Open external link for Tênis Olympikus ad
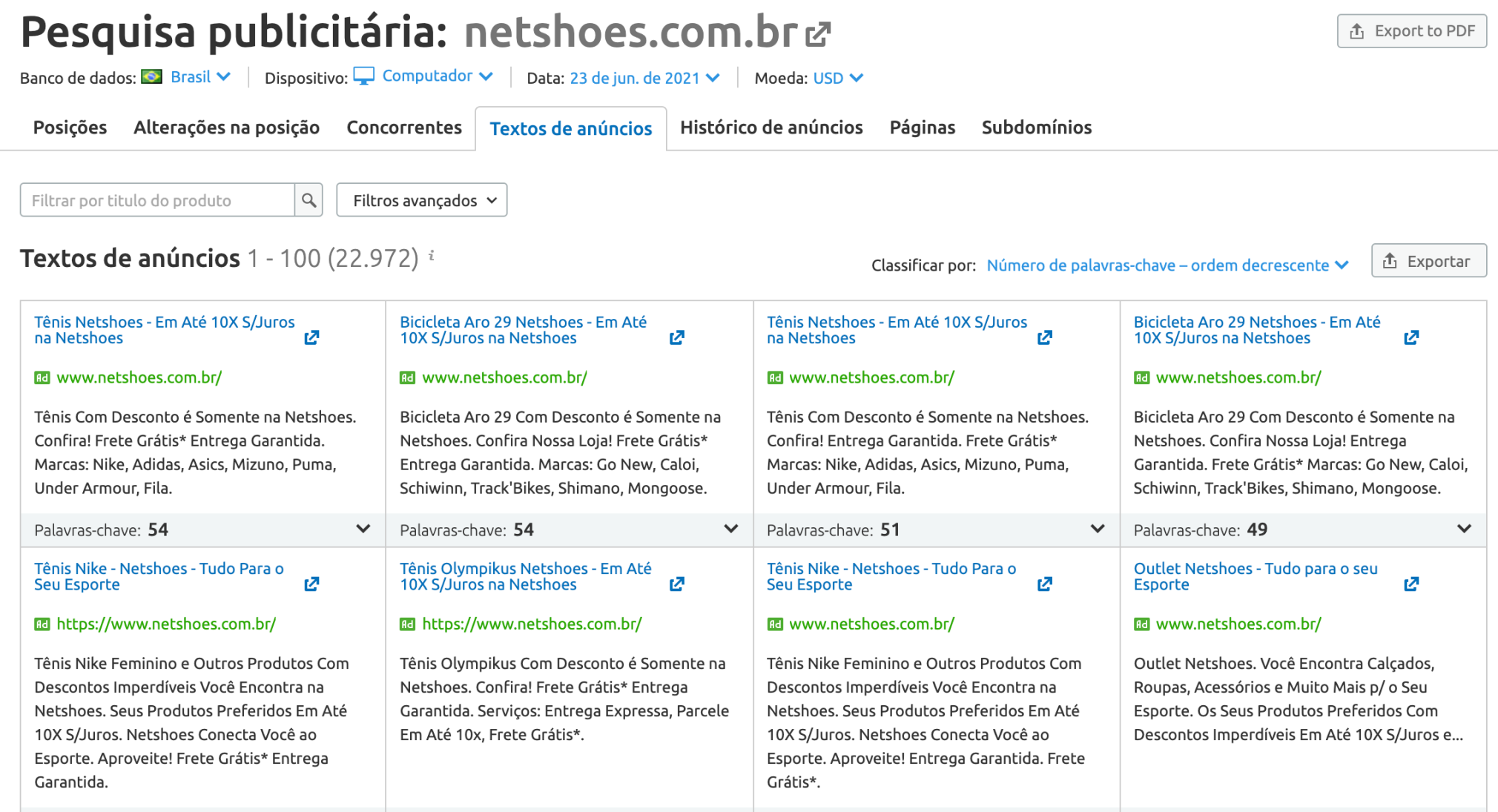Image resolution: width=1498 pixels, height=812 pixels. pyautogui.click(x=678, y=584)
